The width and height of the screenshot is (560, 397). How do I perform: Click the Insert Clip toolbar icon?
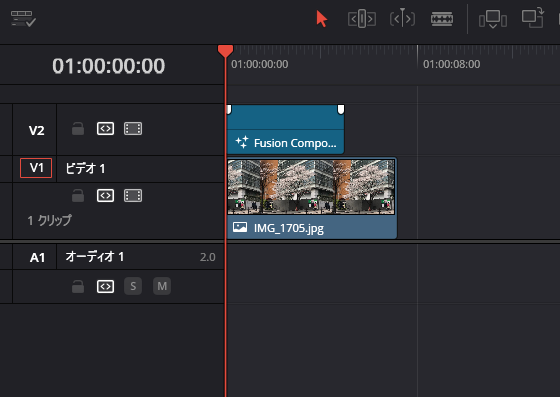point(493,19)
